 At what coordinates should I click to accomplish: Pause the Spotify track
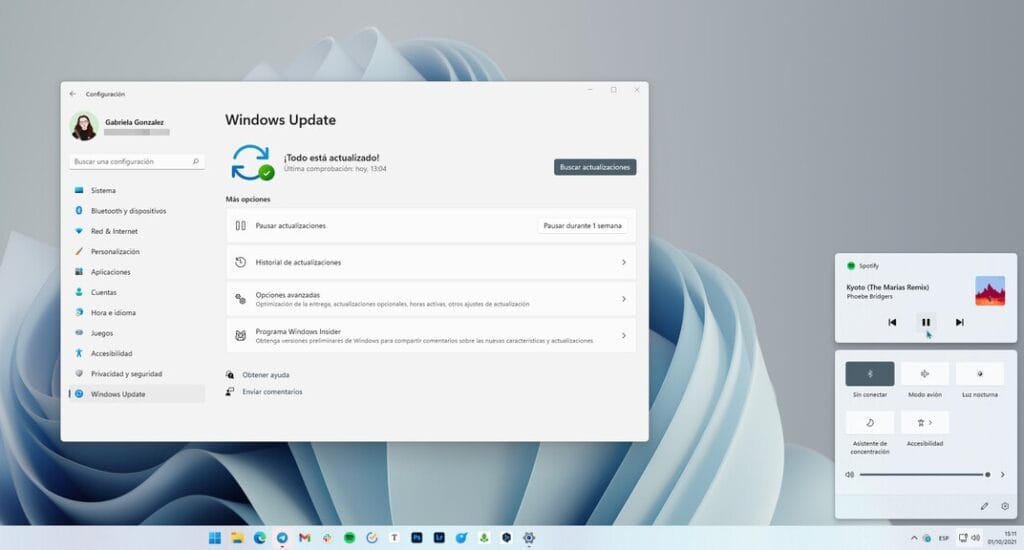click(x=925, y=322)
